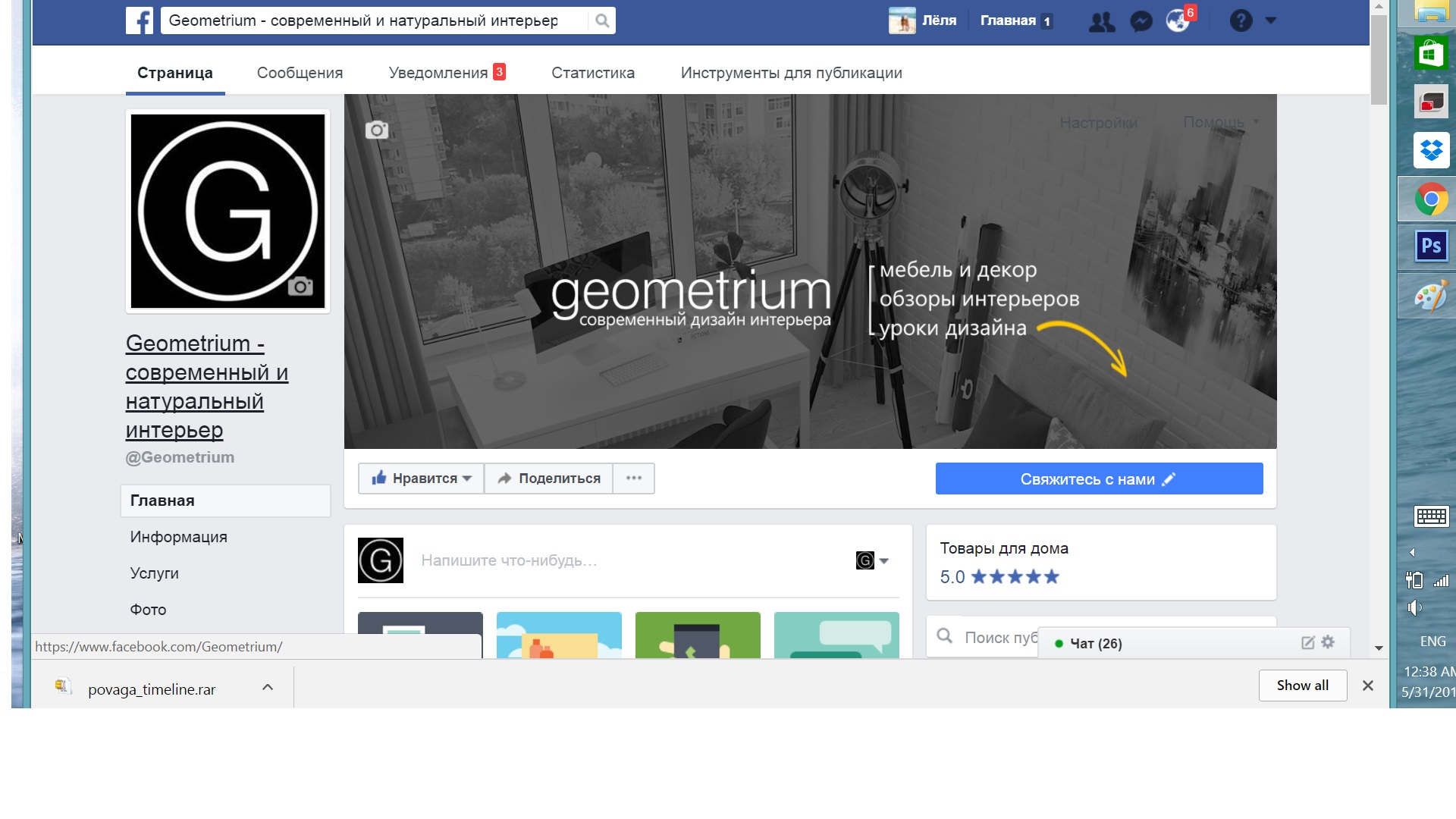Click Show all downloads button
The image size is (1456, 819).
1302,686
